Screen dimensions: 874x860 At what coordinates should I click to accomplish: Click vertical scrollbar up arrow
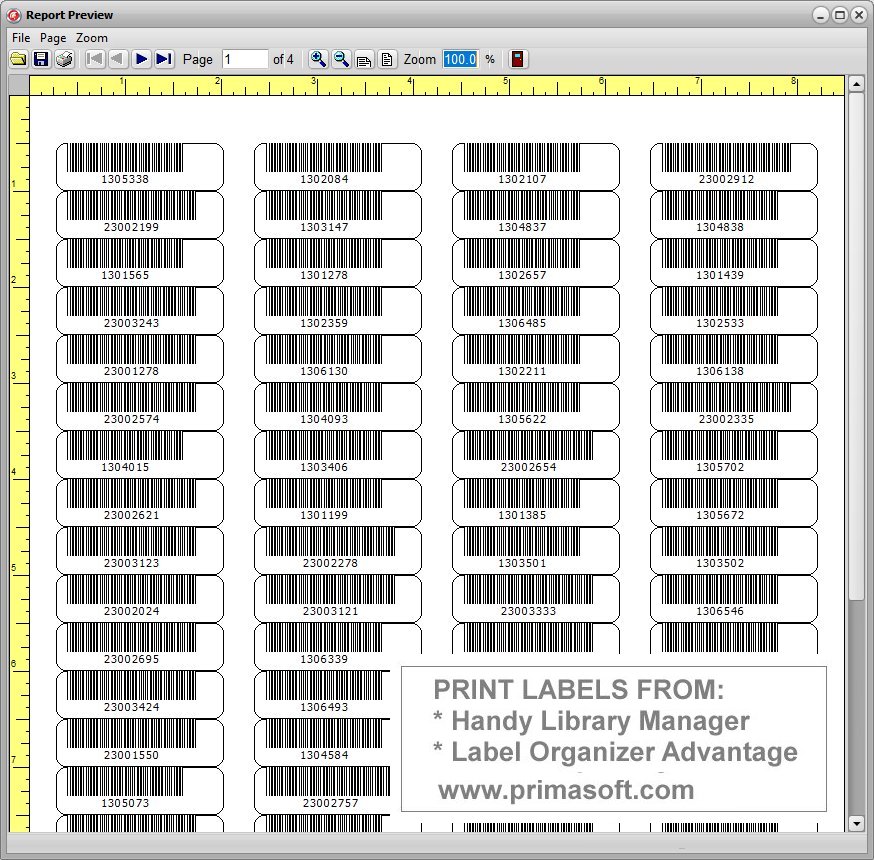click(x=856, y=84)
